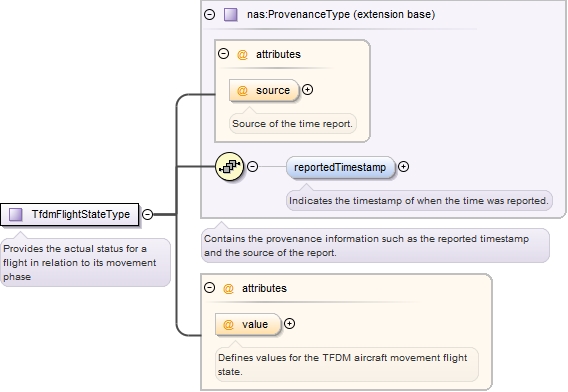Click the @ icon on source attribute

[x=242, y=91]
